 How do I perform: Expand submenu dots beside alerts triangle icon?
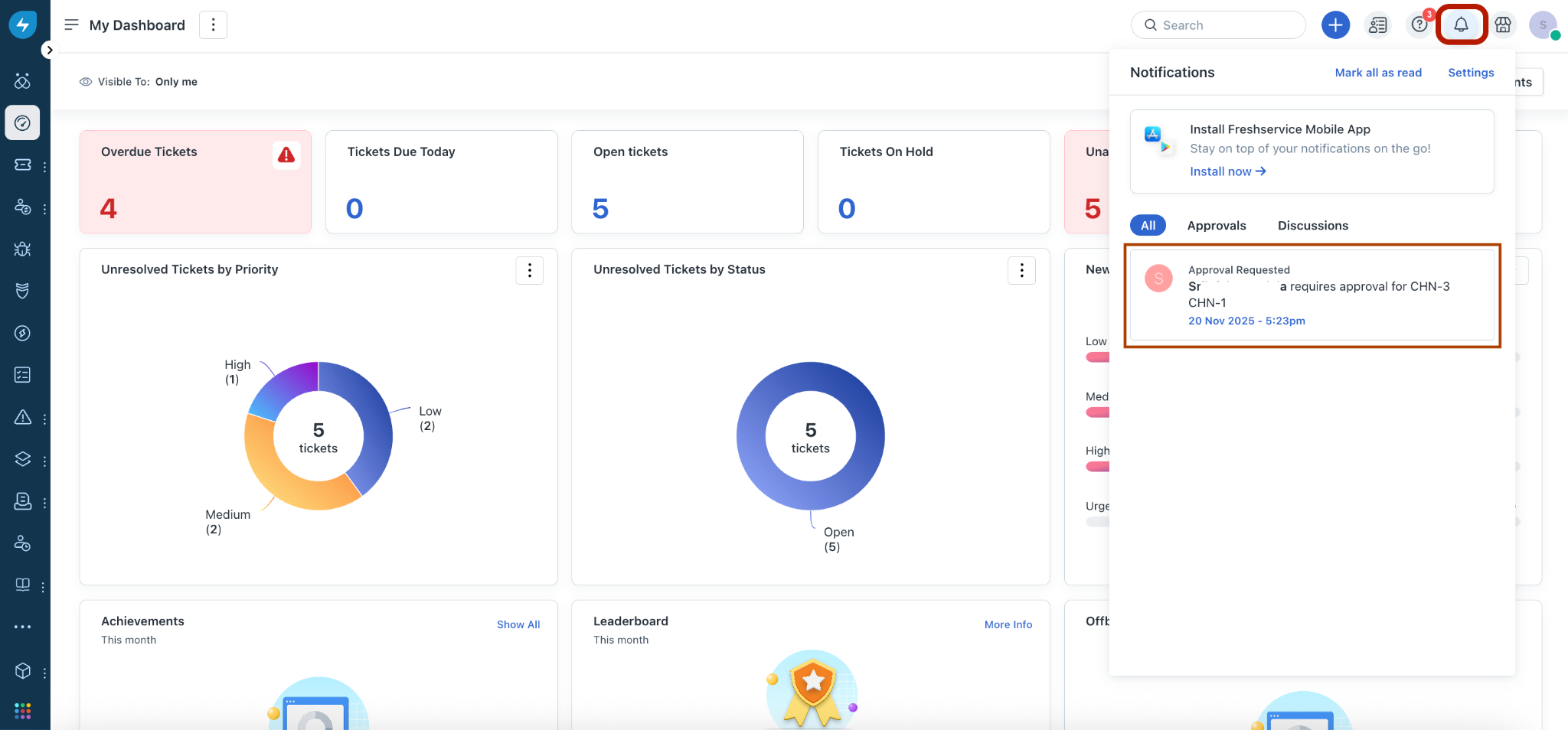44,419
